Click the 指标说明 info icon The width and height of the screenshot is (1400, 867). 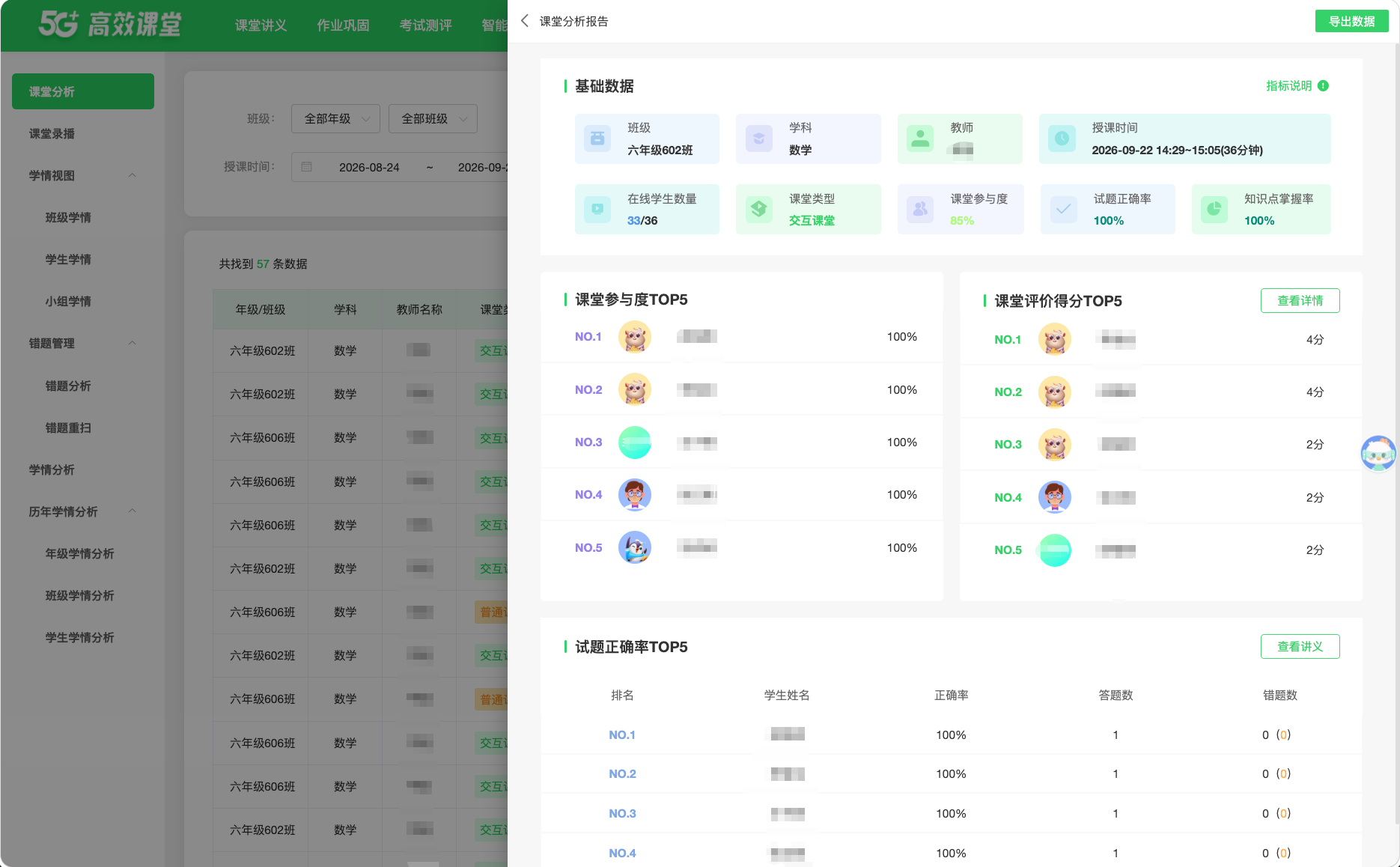pyautogui.click(x=1323, y=86)
